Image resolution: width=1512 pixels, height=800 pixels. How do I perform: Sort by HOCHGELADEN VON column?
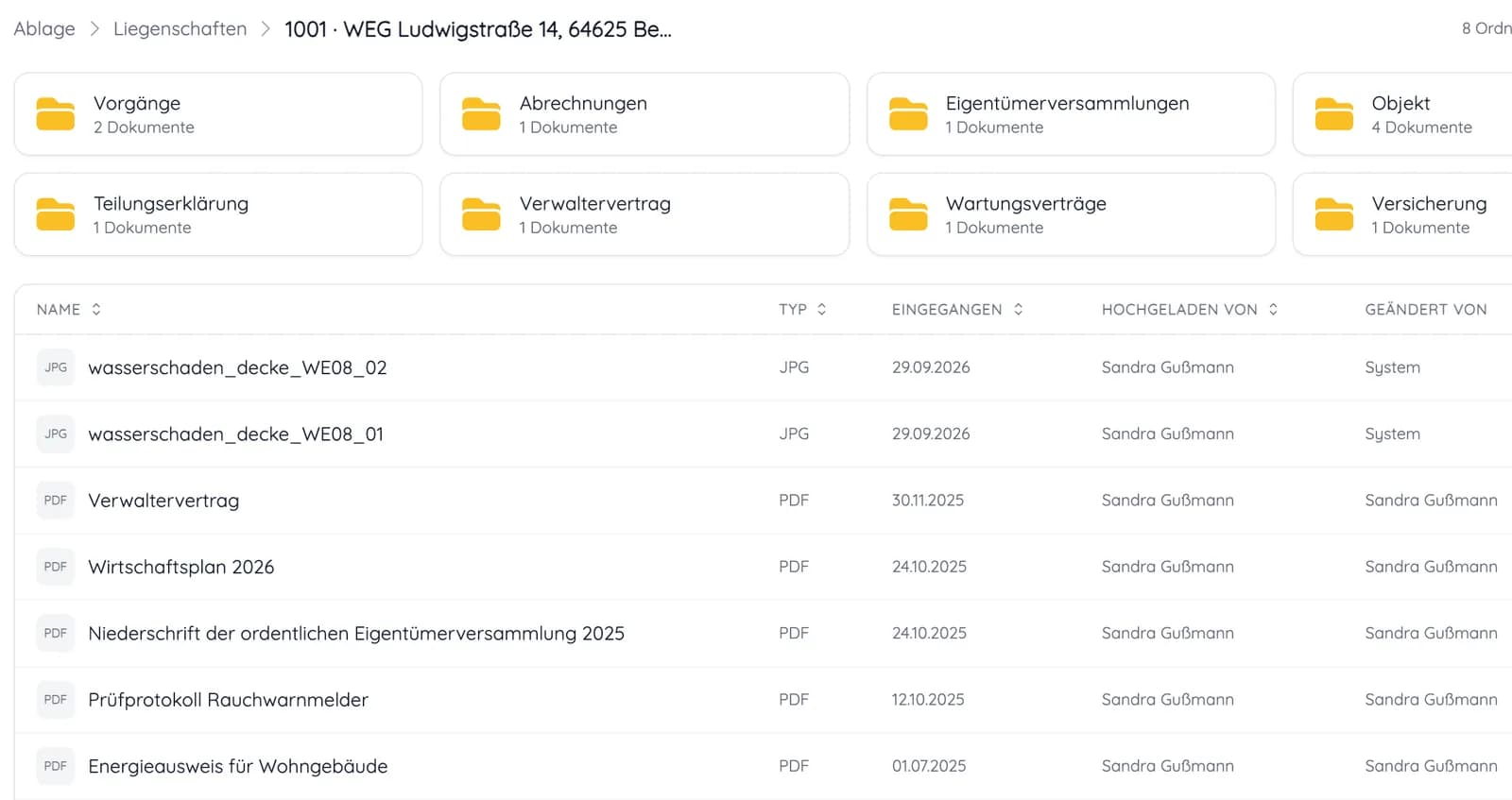click(1190, 310)
